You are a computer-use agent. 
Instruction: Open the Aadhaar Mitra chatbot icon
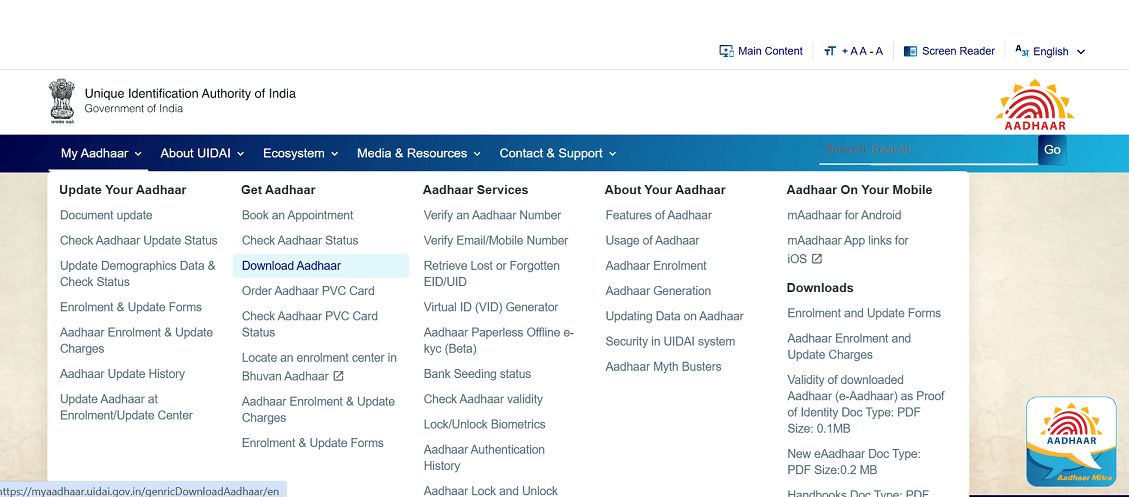[1071, 441]
